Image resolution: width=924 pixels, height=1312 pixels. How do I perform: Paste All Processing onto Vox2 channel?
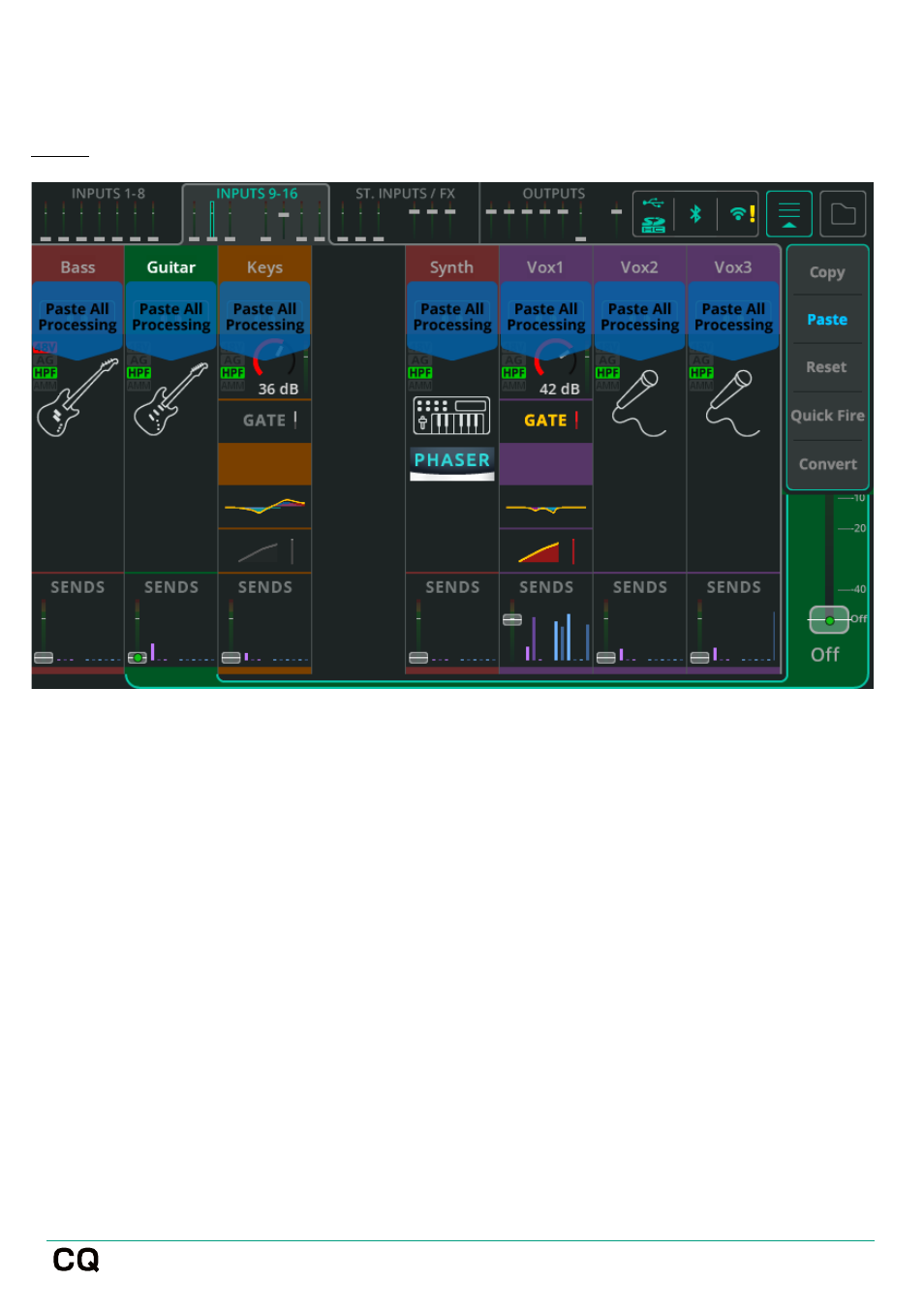[x=639, y=318]
